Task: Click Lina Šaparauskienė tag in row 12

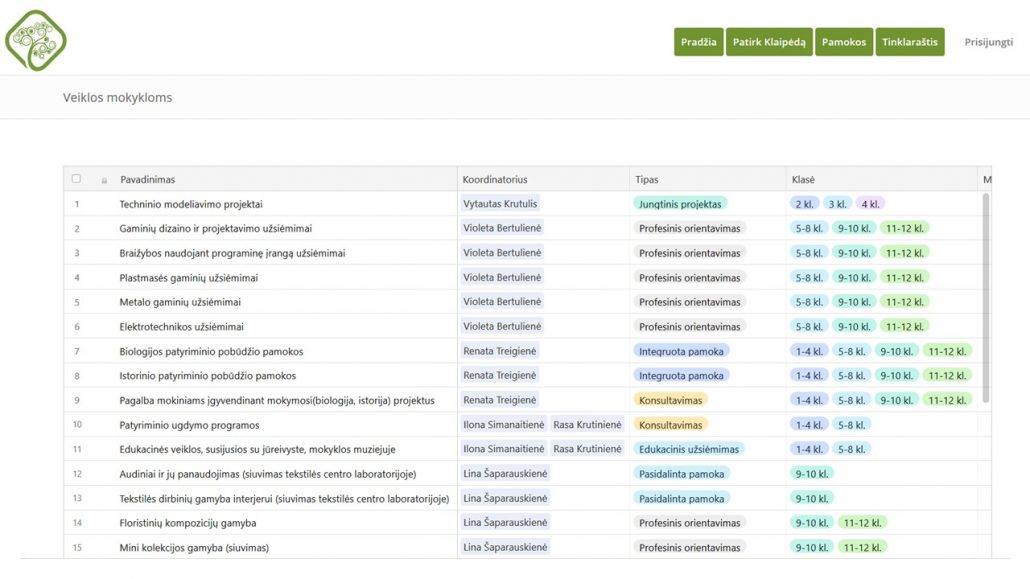Action: point(504,473)
